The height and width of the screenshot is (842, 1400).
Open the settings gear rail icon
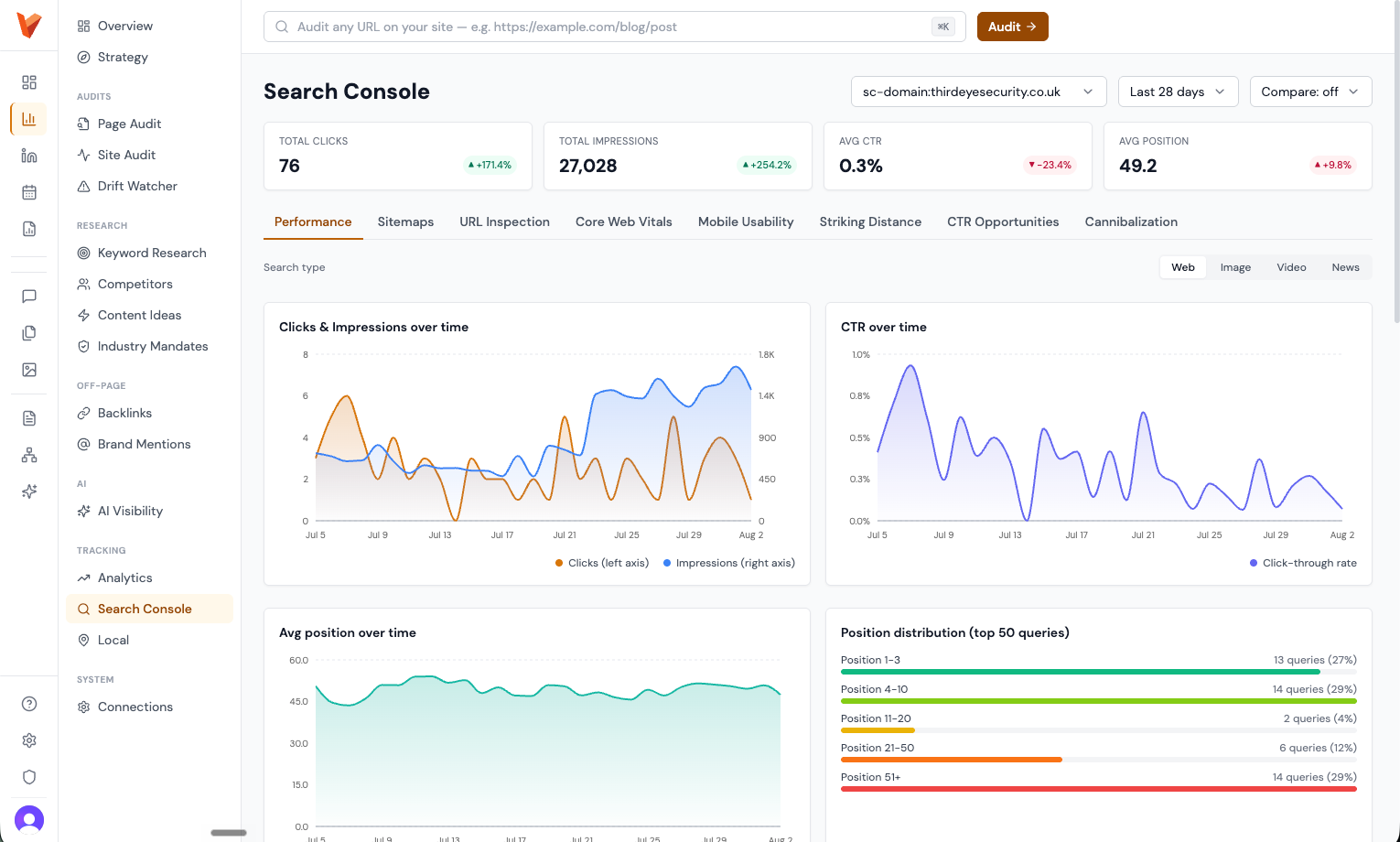pyautogui.click(x=29, y=740)
